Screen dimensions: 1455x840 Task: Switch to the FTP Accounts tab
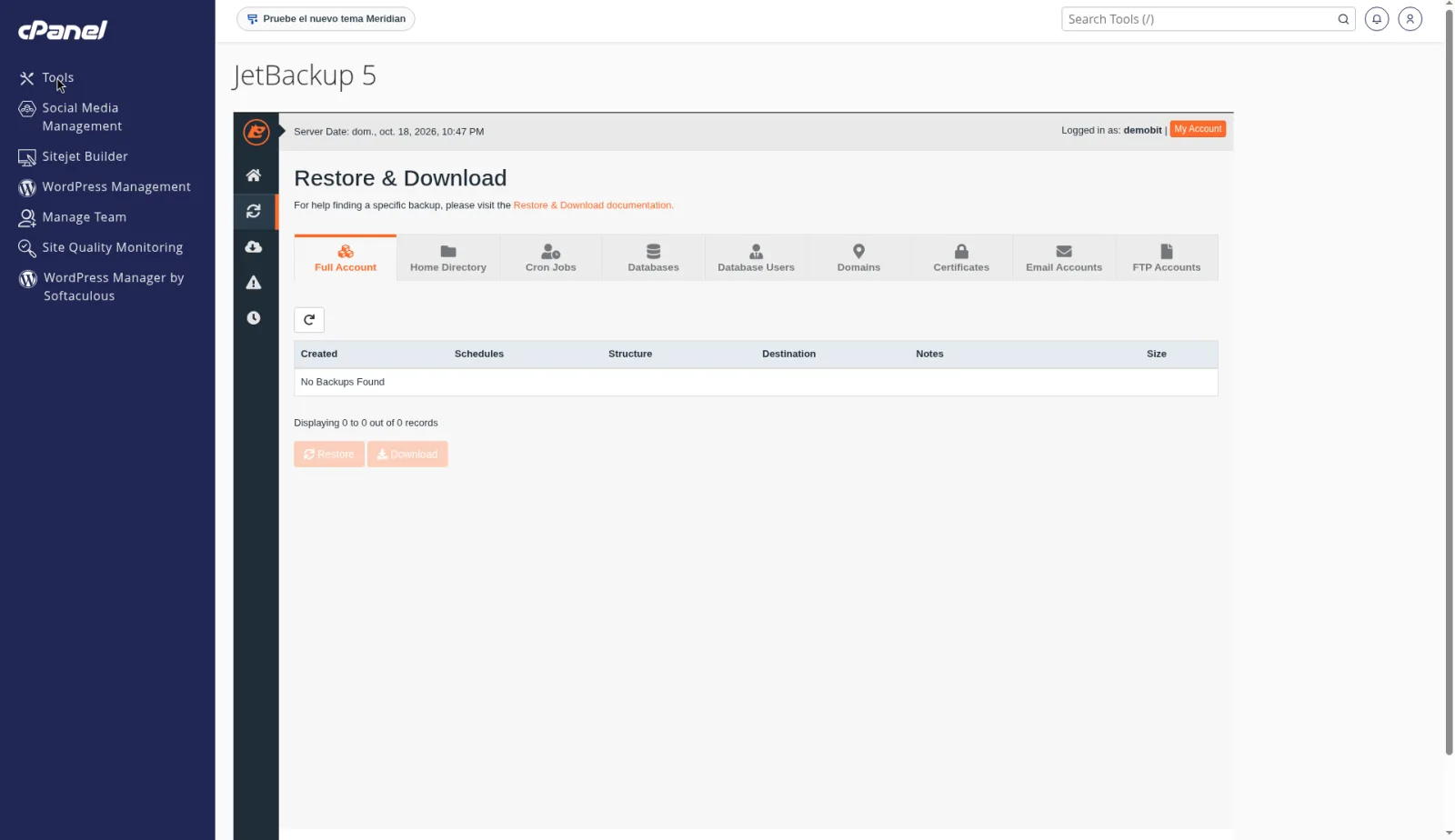[1167, 258]
